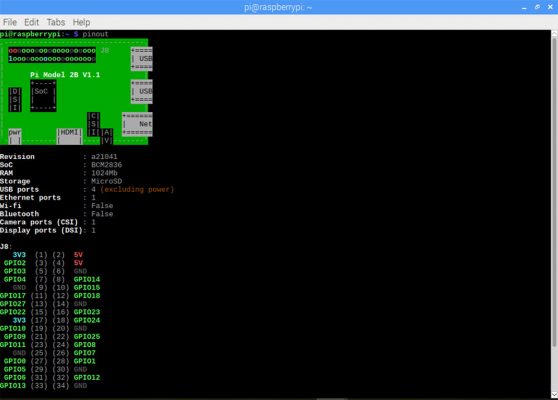Close the terminal window
Viewport: 558px width, 400px height.
point(550,7)
